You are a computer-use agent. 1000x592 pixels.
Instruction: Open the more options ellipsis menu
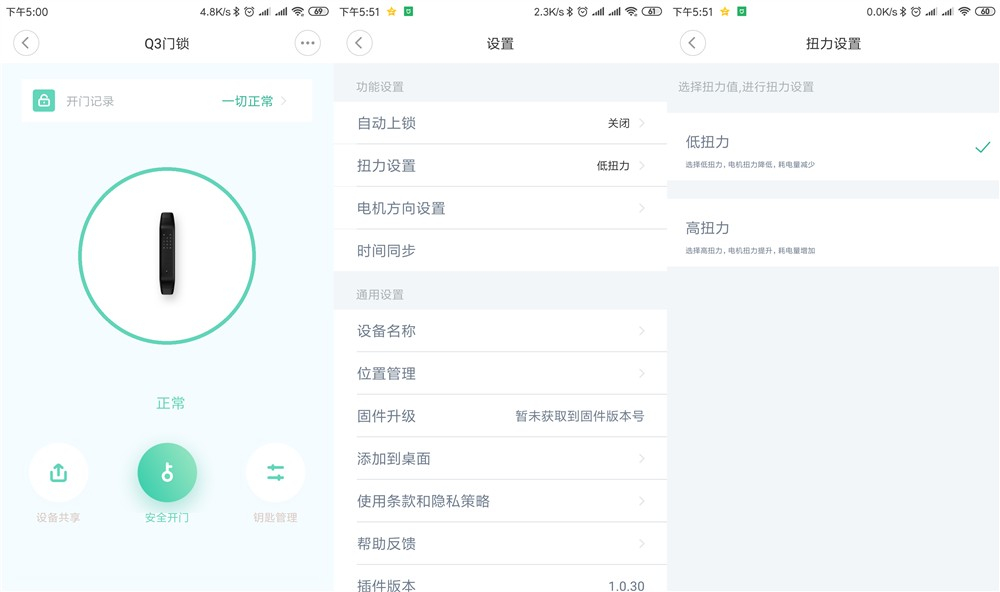coord(307,43)
